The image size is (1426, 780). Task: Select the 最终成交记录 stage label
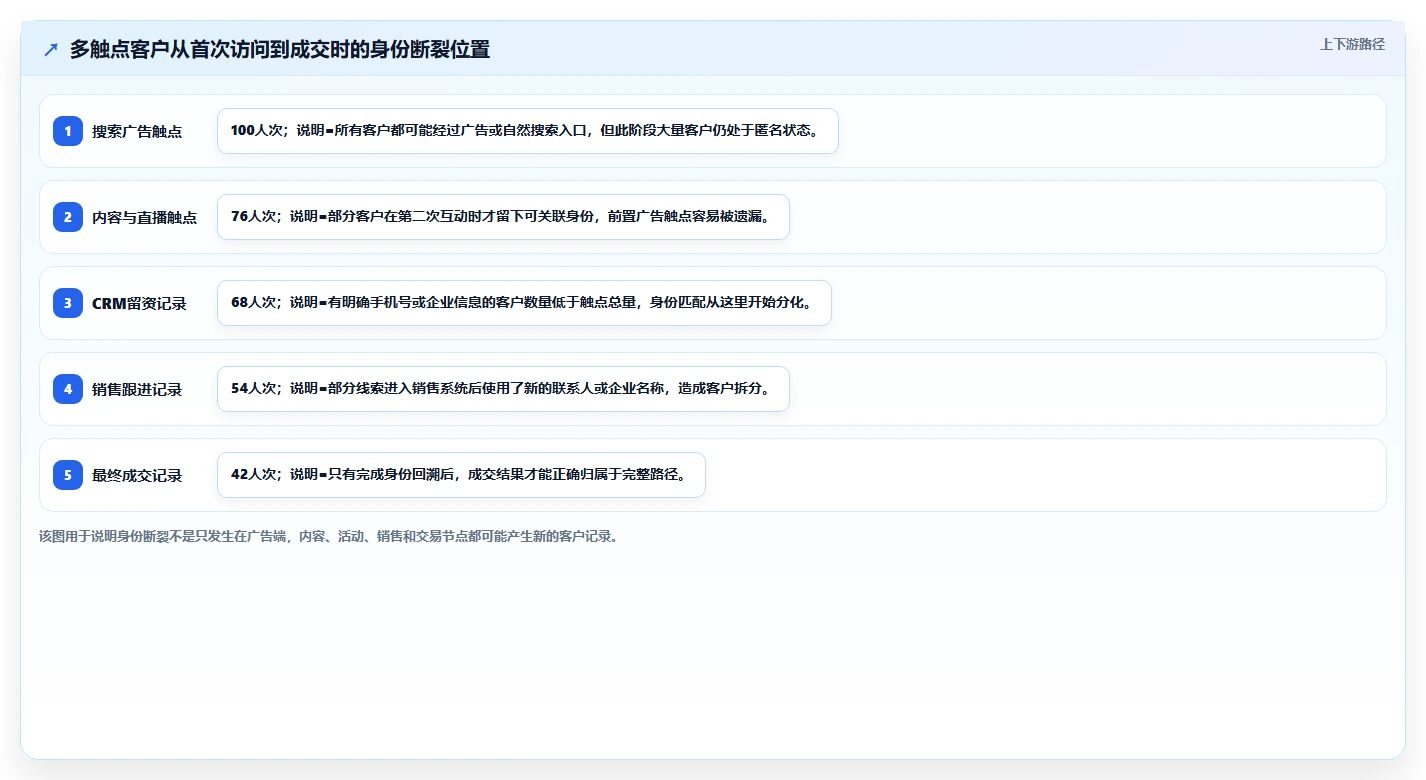(137, 475)
